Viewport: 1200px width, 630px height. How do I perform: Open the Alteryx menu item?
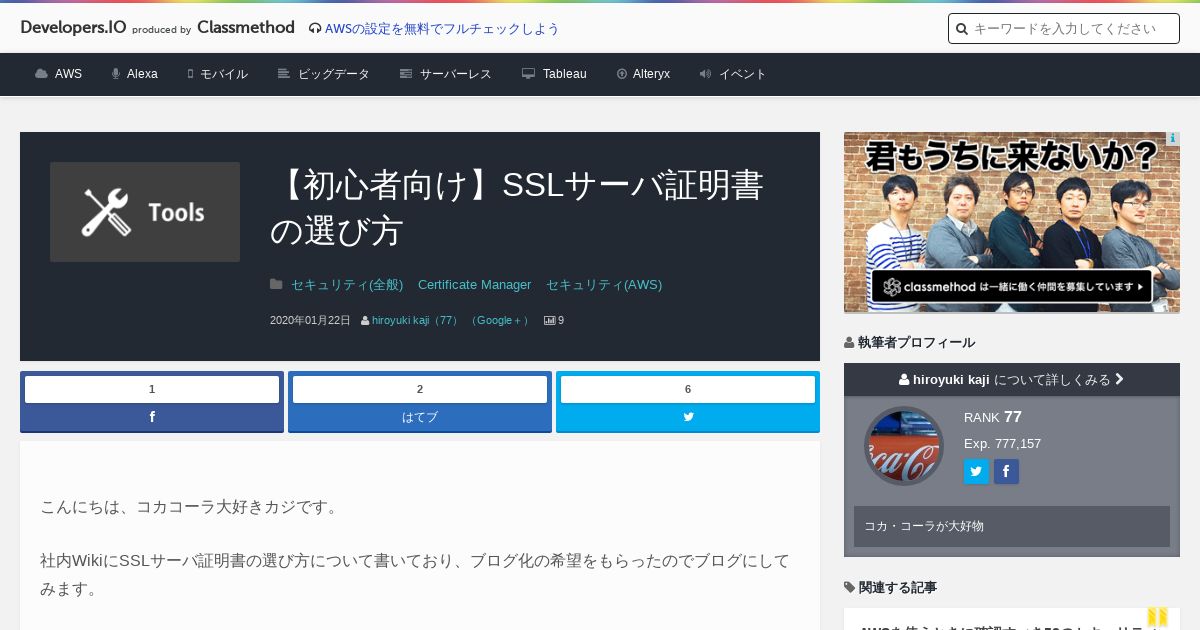(x=643, y=74)
